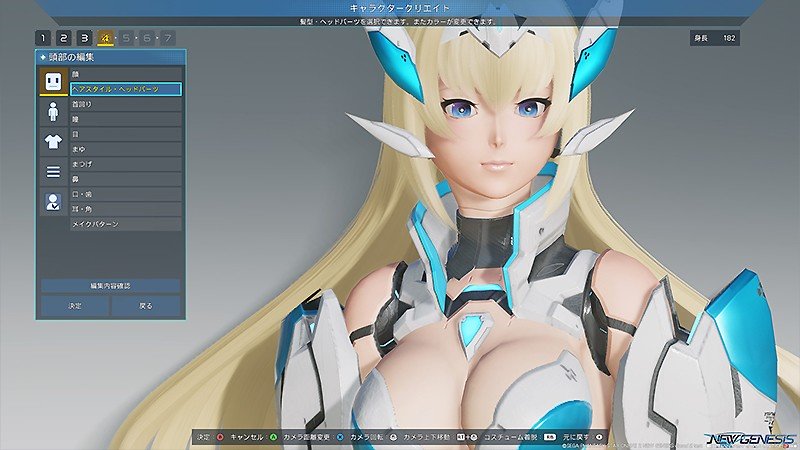The height and width of the screenshot is (450, 800).
Task: Open ヘアスタイル・ヘッドパーツ entry
Action: (126, 89)
